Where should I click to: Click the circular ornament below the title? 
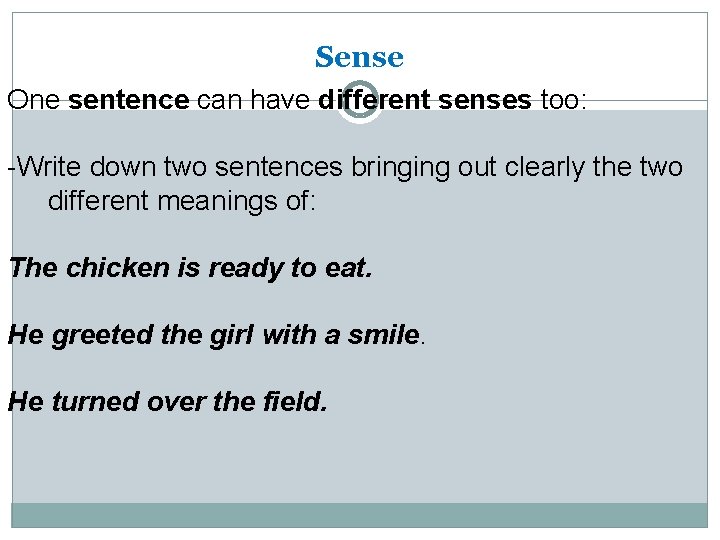click(358, 101)
